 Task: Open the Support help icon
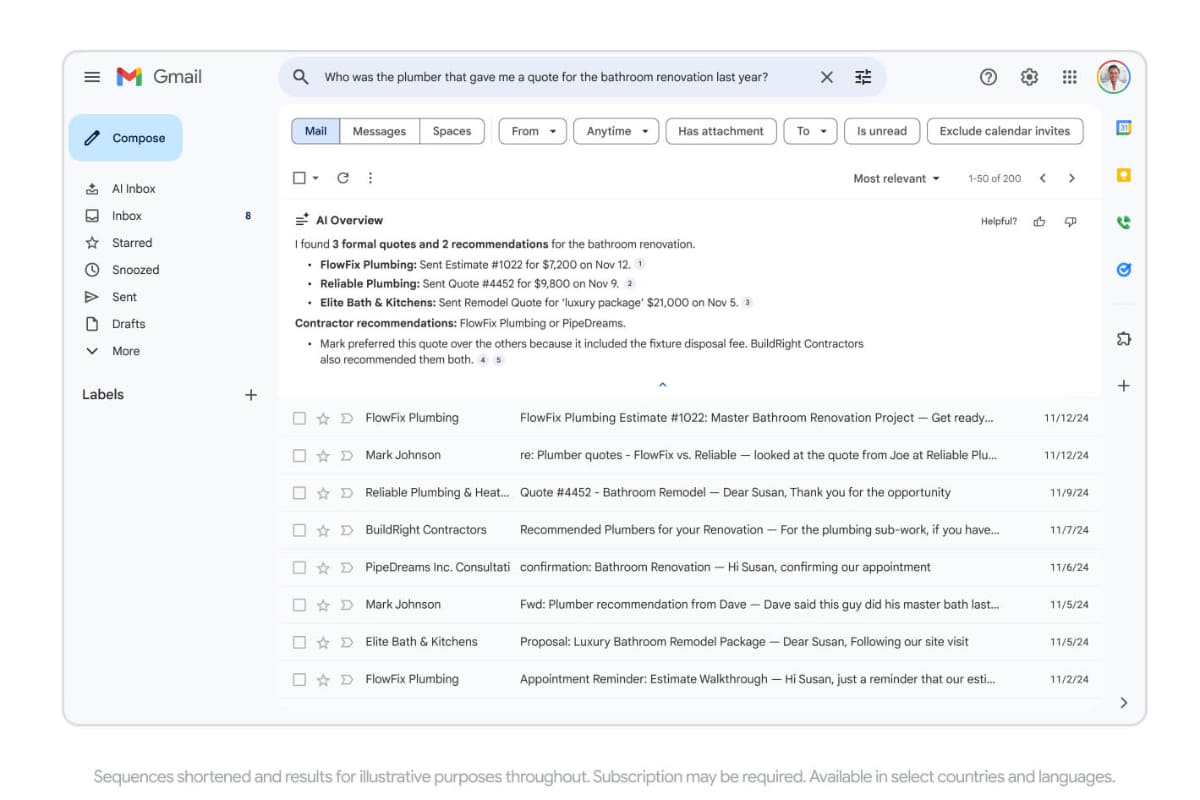pyautogui.click(x=988, y=77)
